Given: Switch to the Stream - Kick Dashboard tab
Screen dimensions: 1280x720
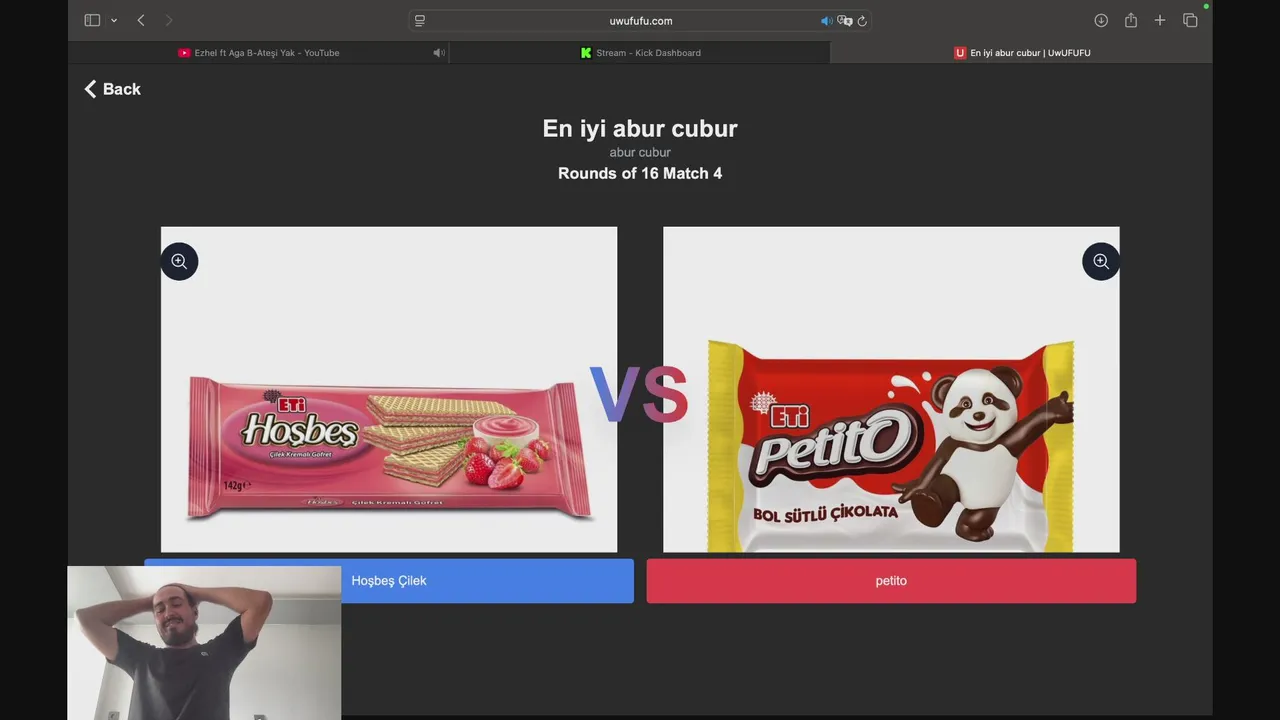Looking at the screenshot, I should pos(640,53).
